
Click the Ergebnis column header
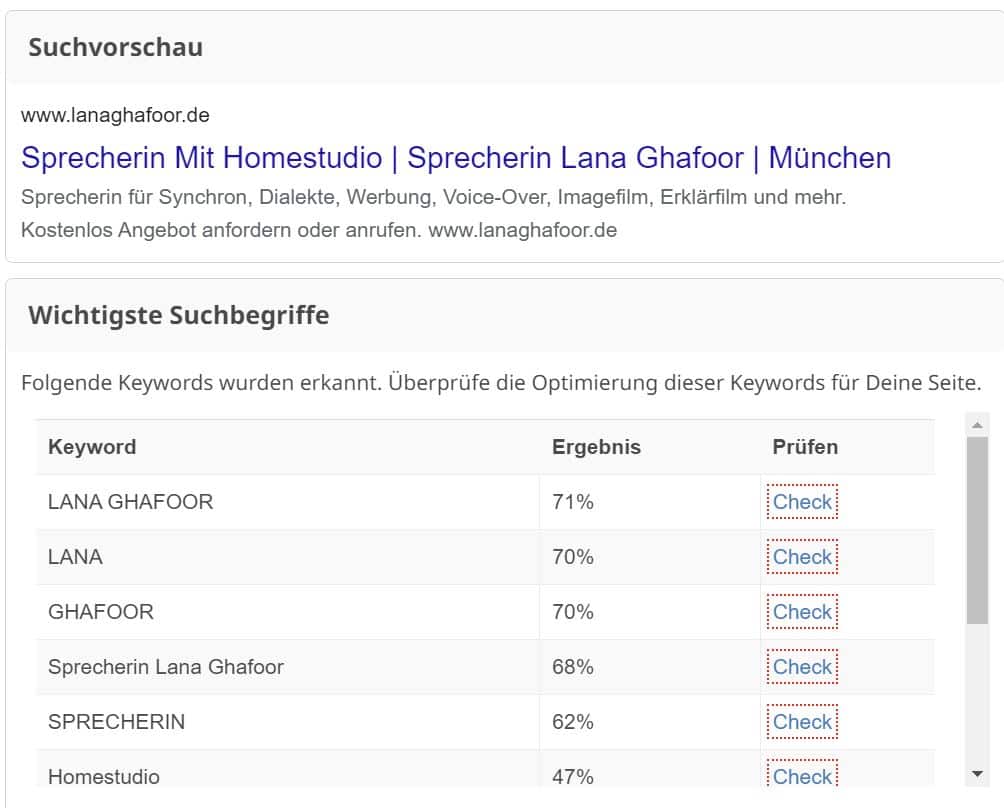(596, 447)
